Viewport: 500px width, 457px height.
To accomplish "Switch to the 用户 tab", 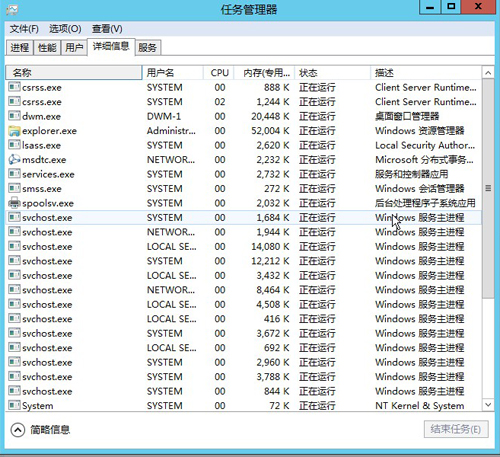I will (74, 48).
